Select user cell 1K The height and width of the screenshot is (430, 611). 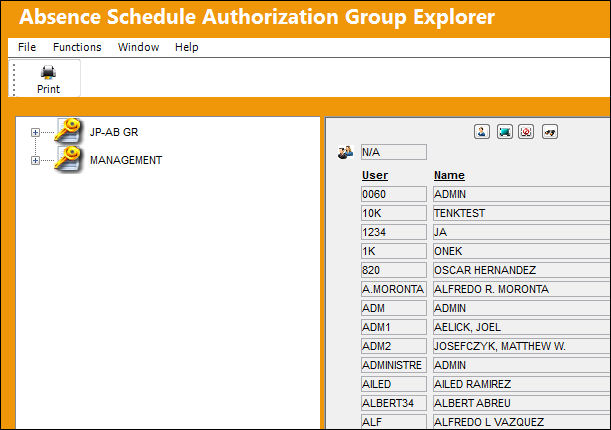tap(394, 251)
